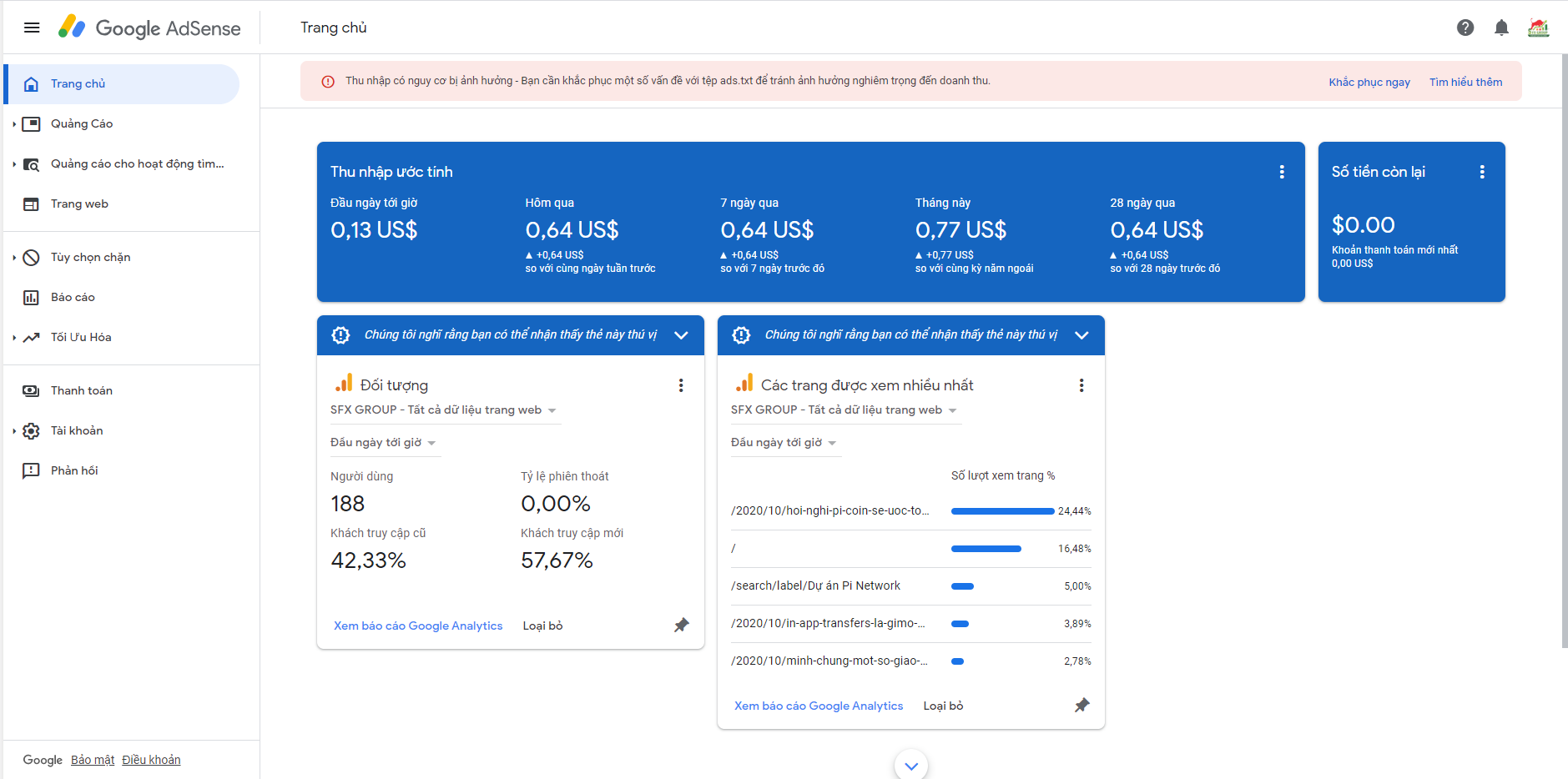Click the 24,44% page view bar
Viewport: 1568px width, 779px height.
pyautogui.click(x=1002, y=511)
